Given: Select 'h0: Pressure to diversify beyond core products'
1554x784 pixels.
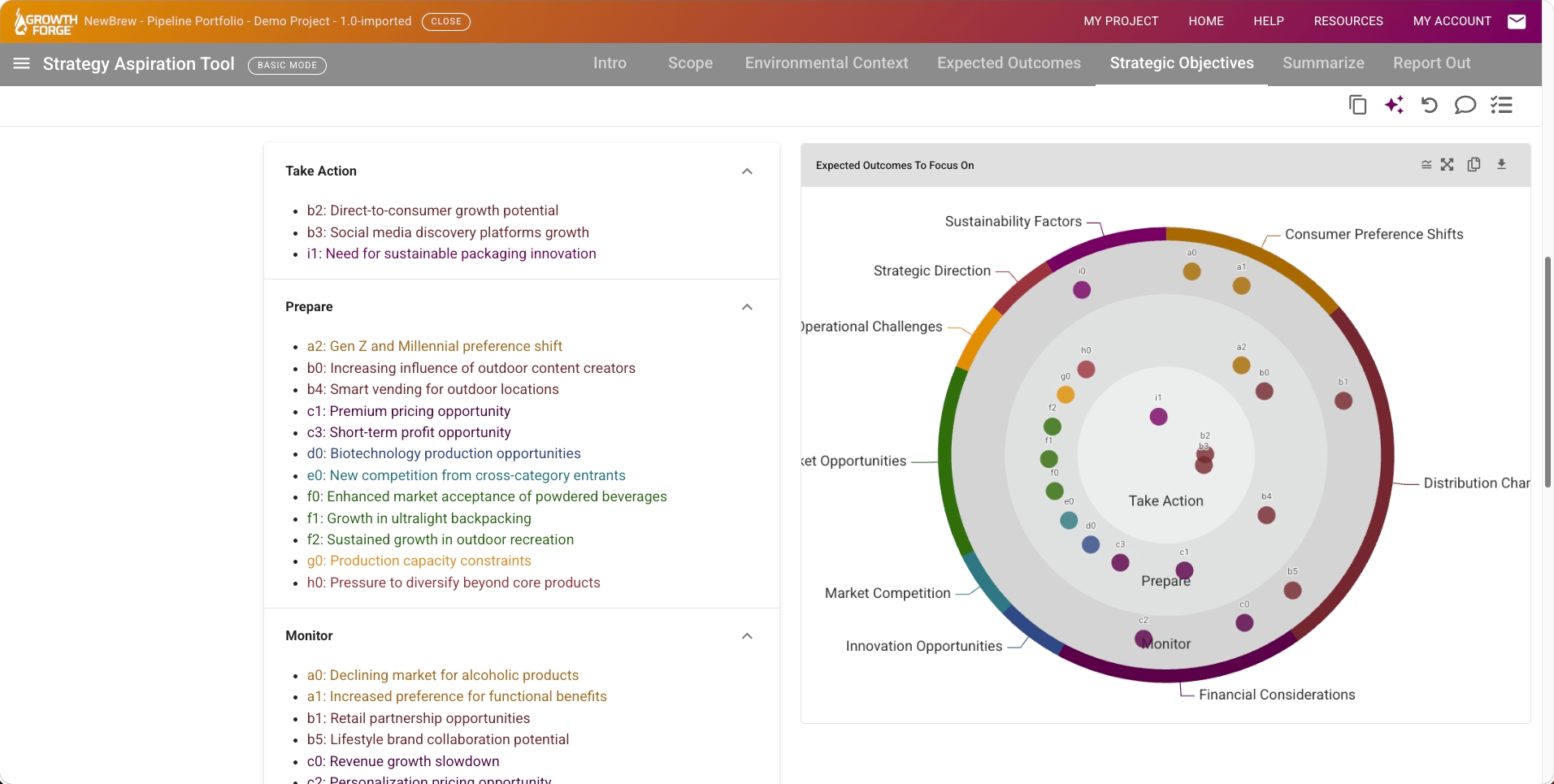Looking at the screenshot, I should coord(454,583).
